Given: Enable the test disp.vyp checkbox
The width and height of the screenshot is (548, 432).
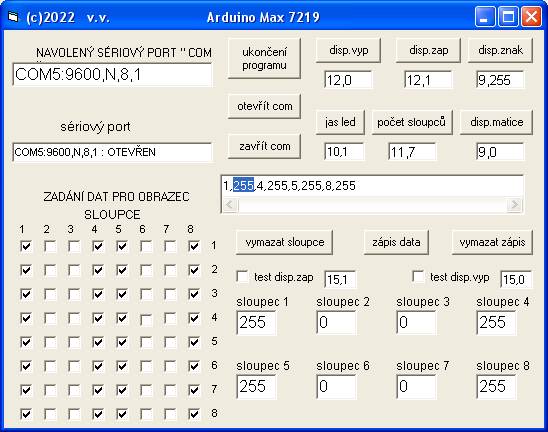Looking at the screenshot, I should click(418, 277).
